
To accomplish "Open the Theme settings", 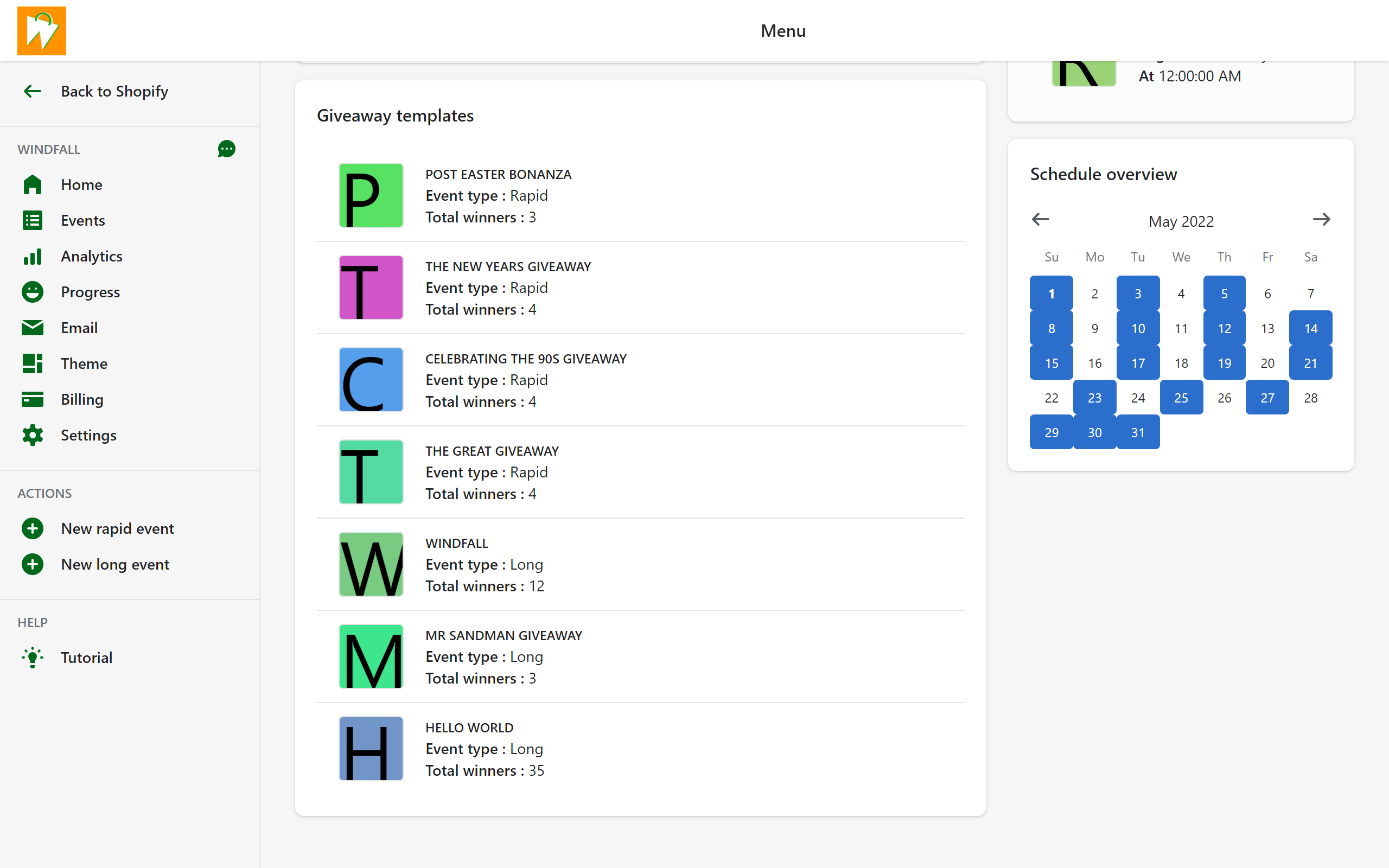I will pos(84,363).
